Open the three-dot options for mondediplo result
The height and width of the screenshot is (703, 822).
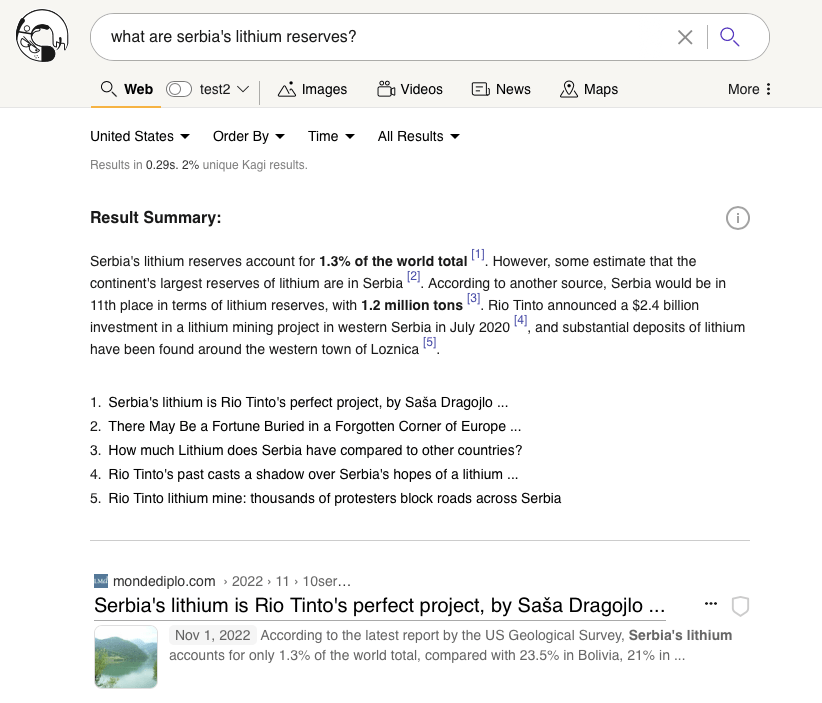coord(711,604)
